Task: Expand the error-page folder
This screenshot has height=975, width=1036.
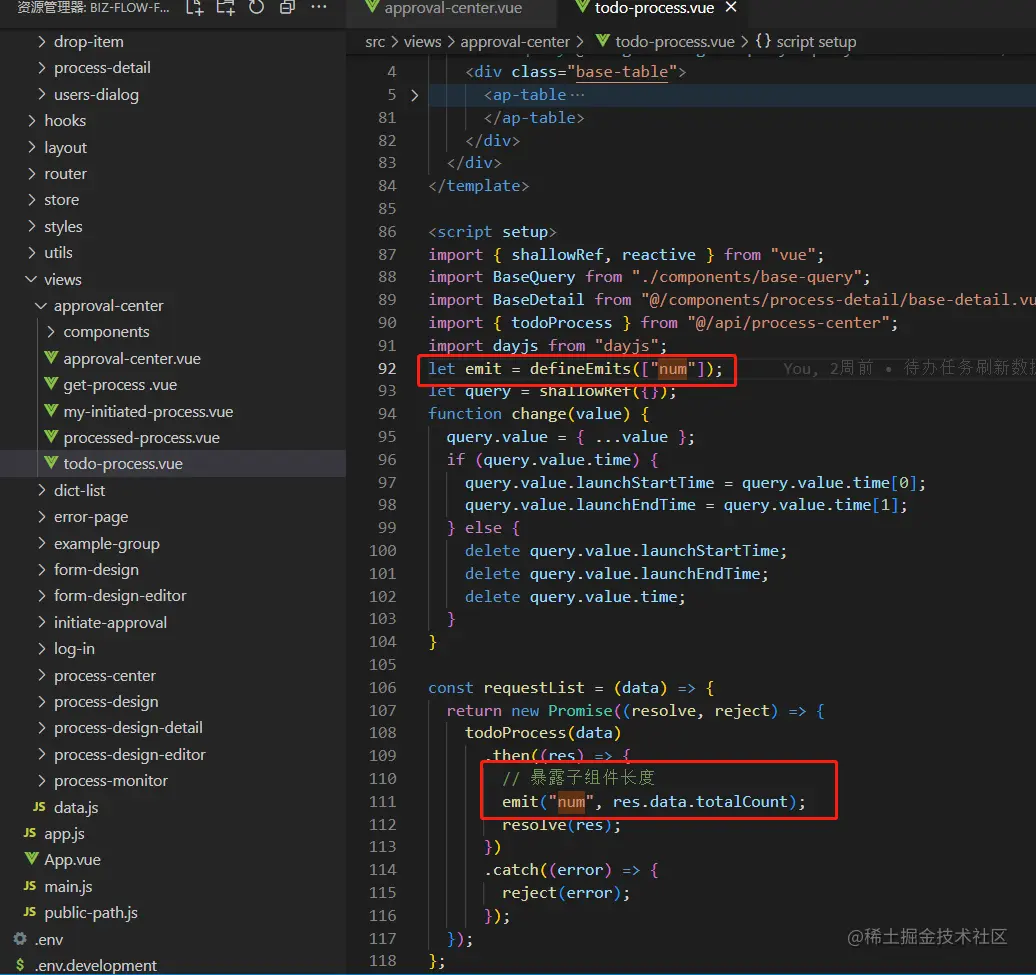Action: click(91, 517)
